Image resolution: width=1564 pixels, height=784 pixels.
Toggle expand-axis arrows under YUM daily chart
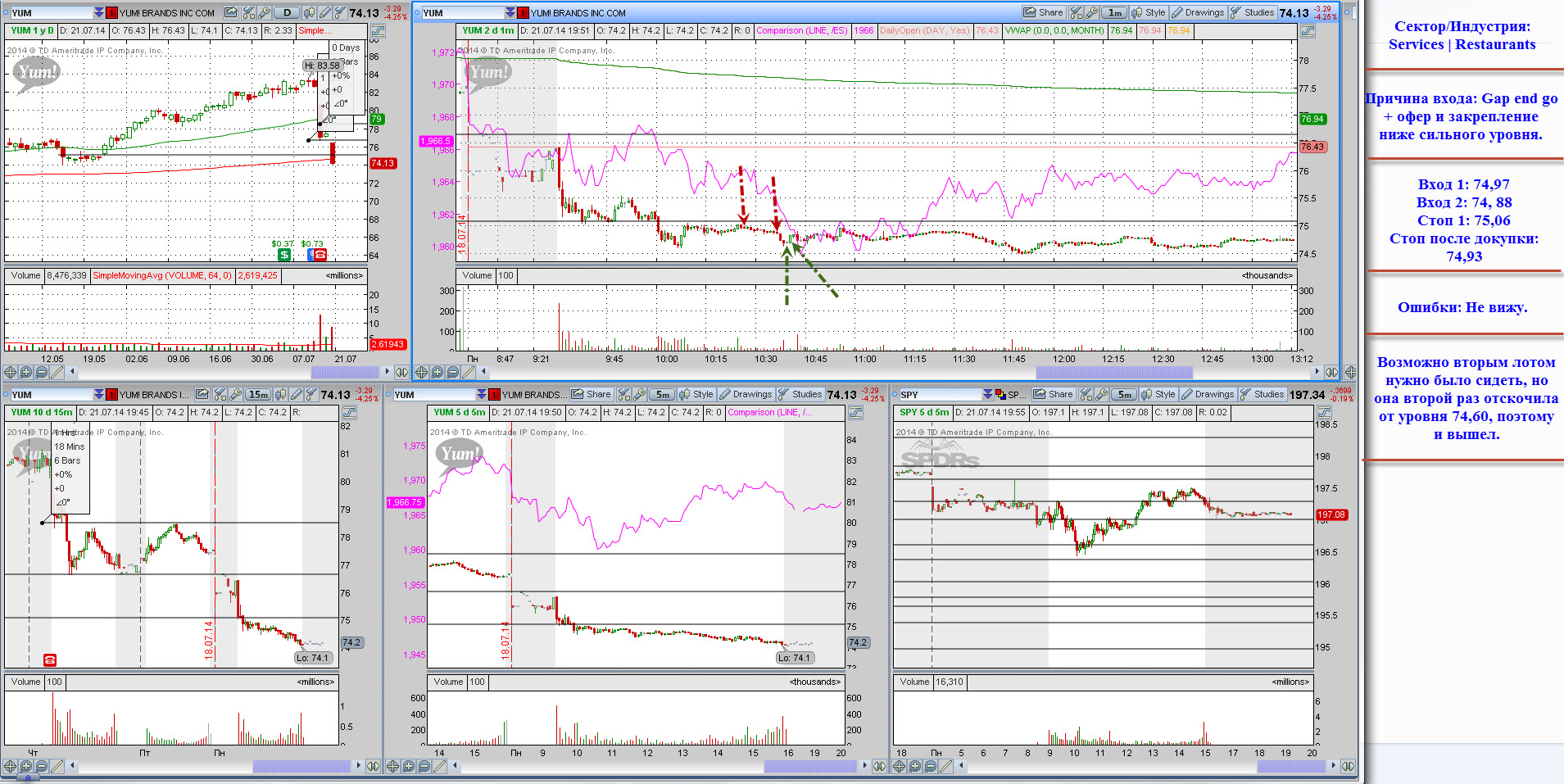(x=401, y=372)
